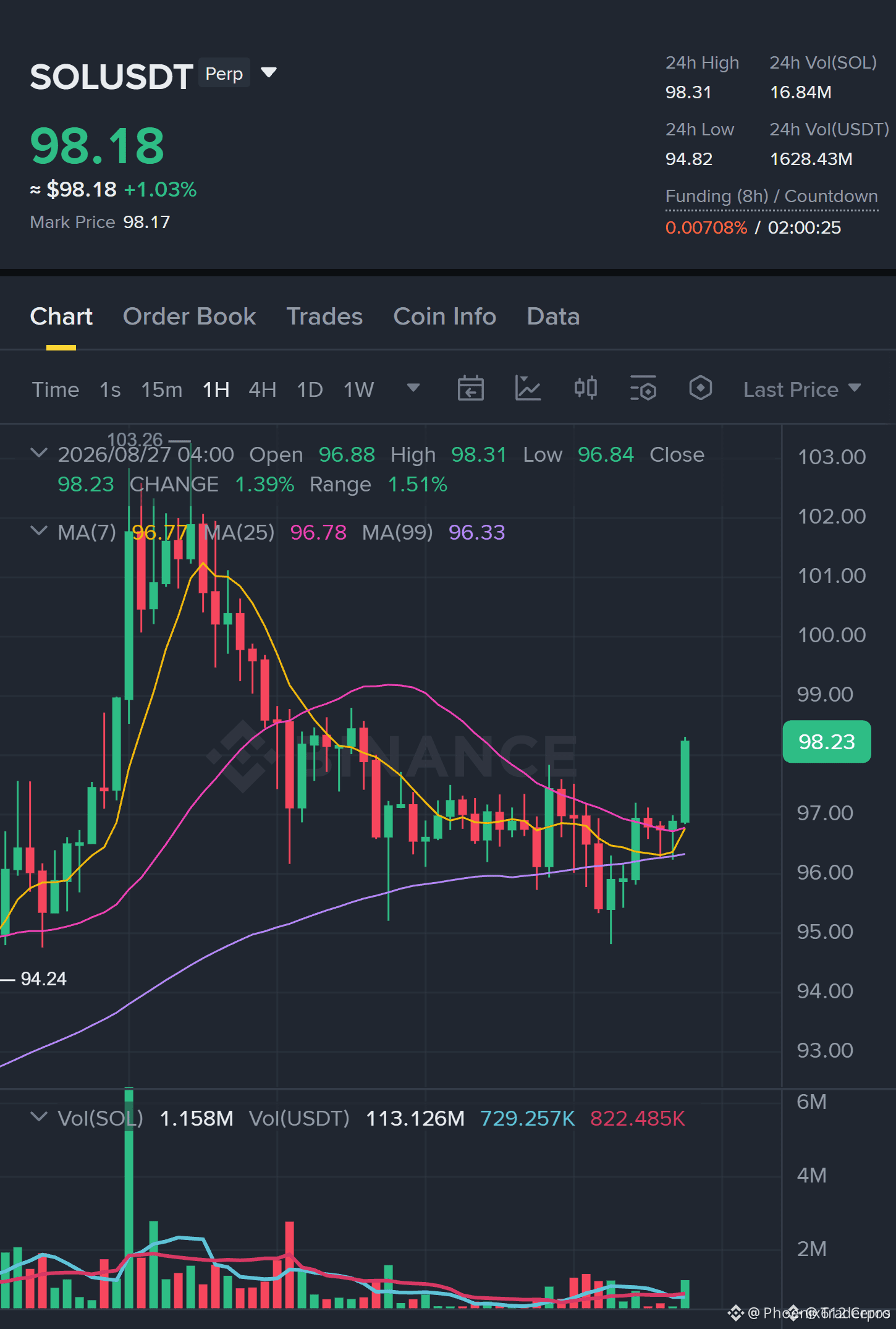896x1329 pixels.
Task: Tap the 24h Vol(SOL) value 16.84M
Action: 801,93
